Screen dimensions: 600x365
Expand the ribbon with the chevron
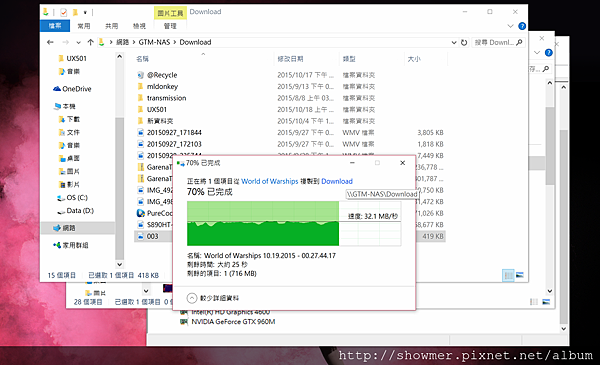point(510,26)
